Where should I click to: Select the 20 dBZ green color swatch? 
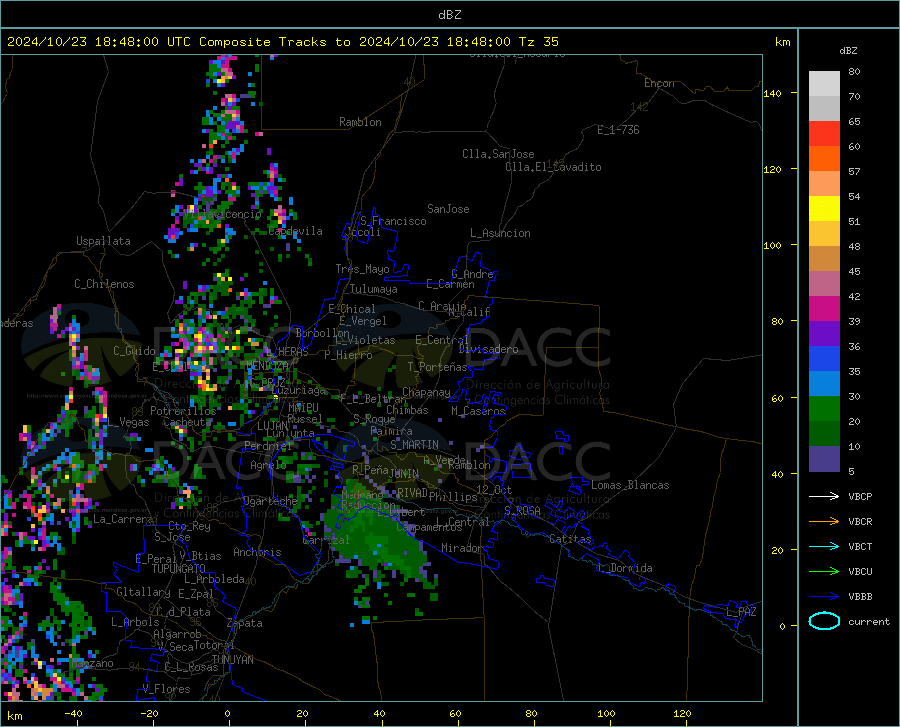pyautogui.click(x=824, y=409)
